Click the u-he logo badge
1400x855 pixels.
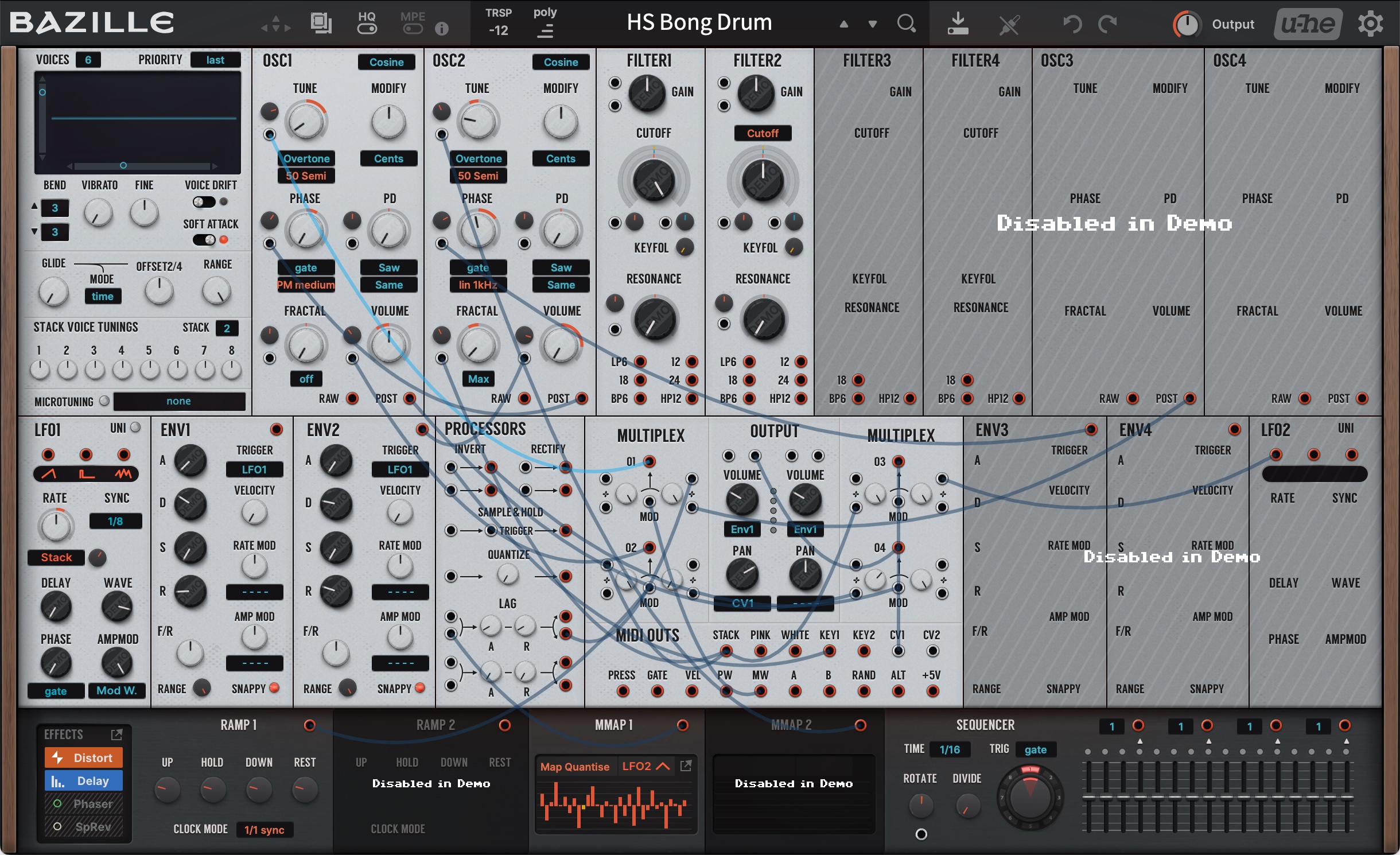click(1308, 24)
